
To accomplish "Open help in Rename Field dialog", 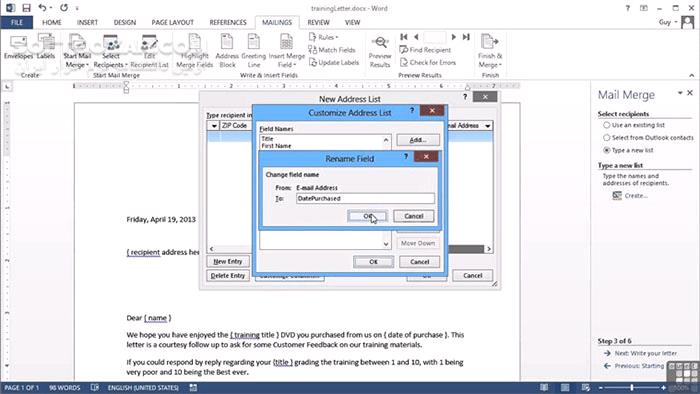I will point(406,156).
